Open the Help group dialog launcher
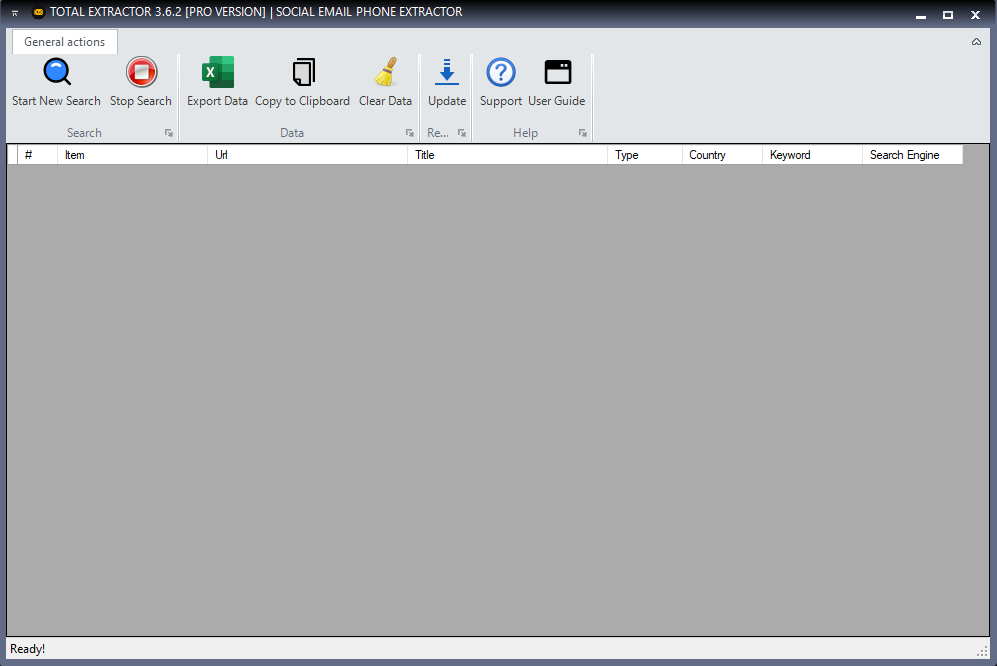The width and height of the screenshot is (997, 666). coord(582,133)
